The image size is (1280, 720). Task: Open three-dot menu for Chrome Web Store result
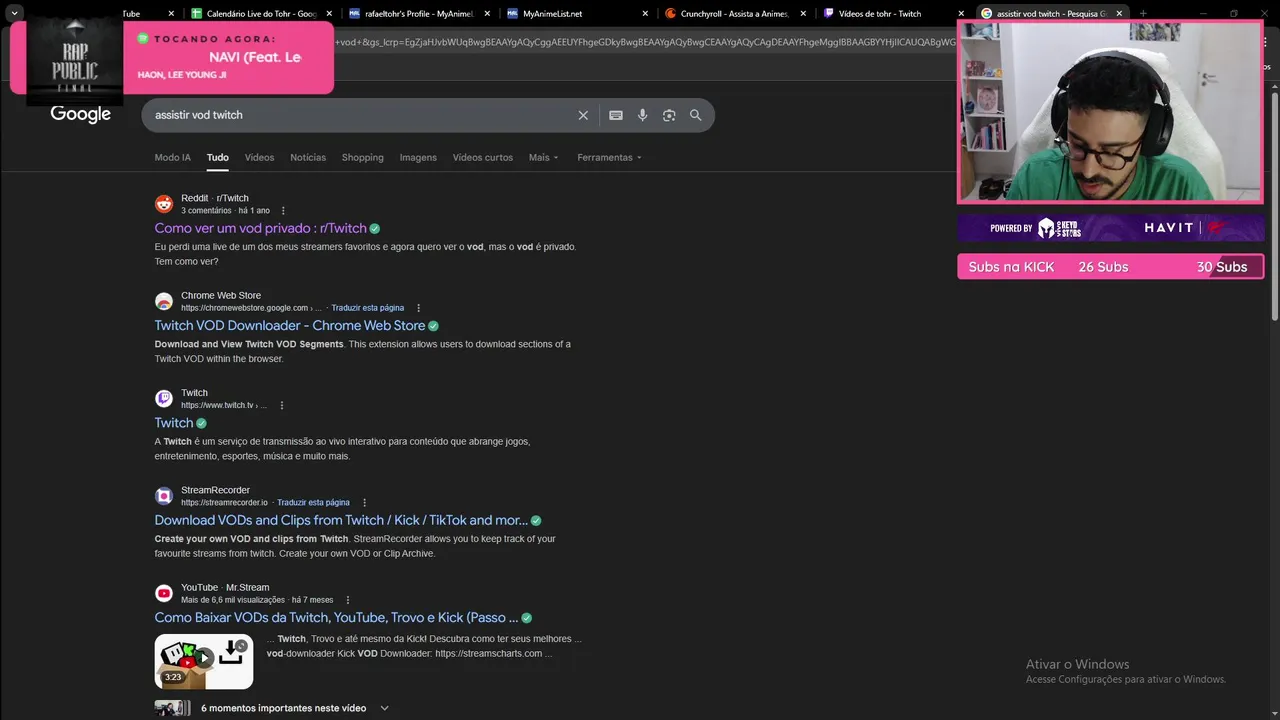(x=418, y=308)
